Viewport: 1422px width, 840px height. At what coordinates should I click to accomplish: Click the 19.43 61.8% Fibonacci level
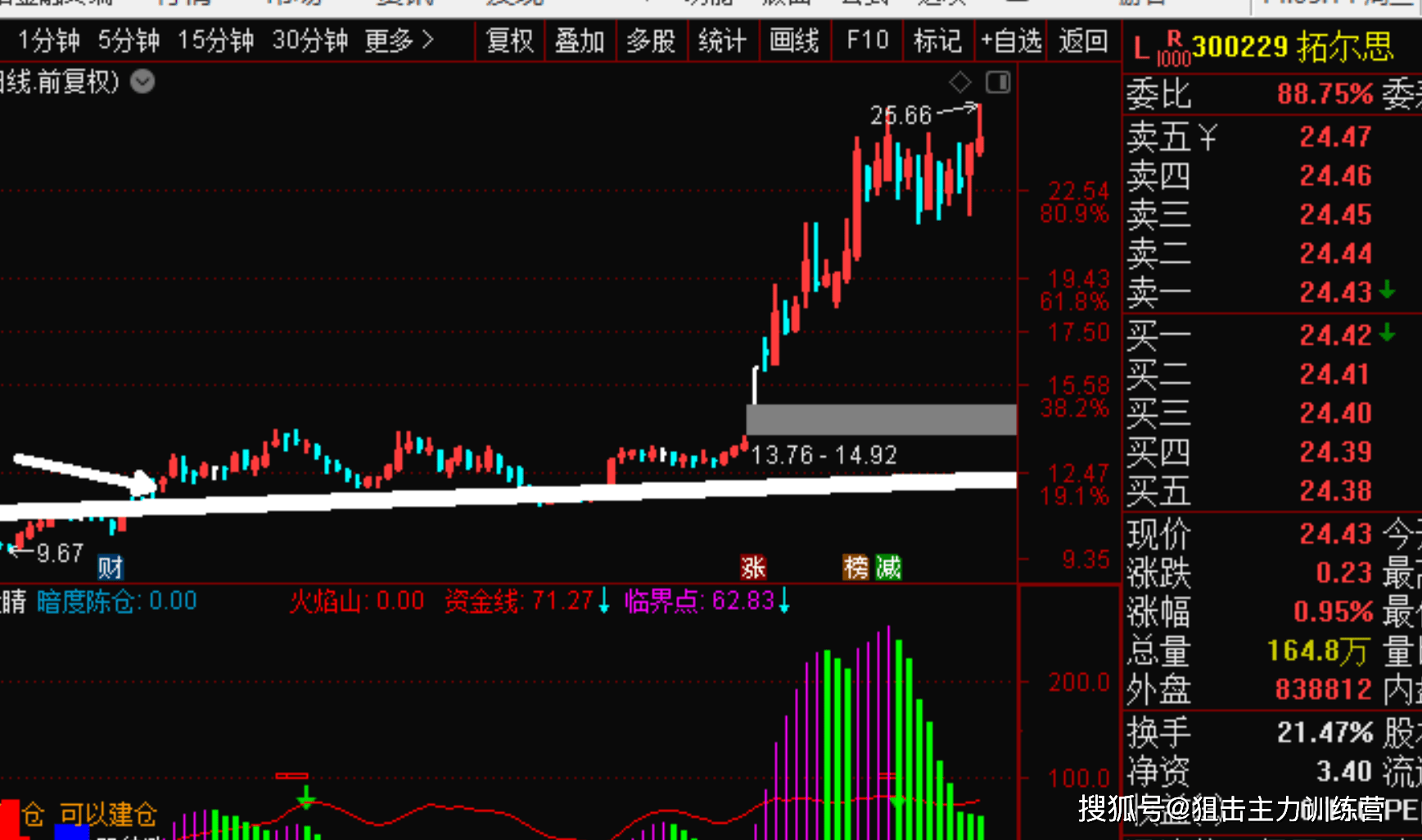1075,290
